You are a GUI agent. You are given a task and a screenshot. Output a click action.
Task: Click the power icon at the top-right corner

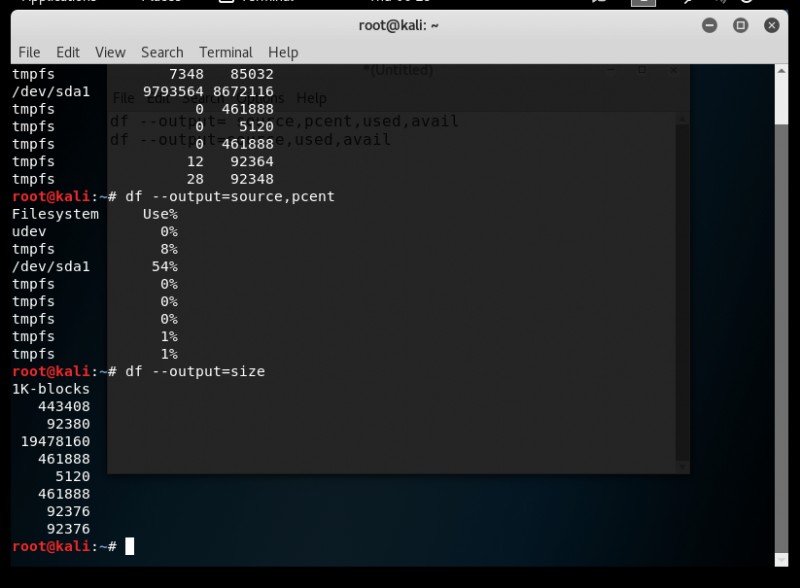(x=747, y=3)
